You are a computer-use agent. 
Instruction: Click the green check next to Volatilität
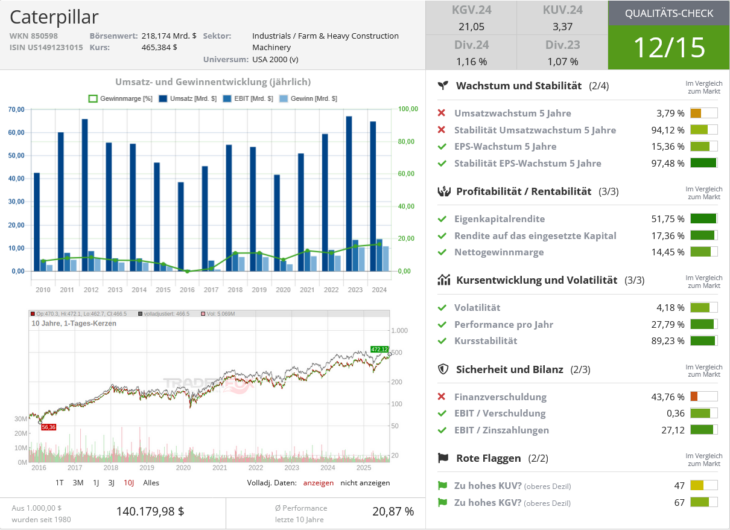point(442,307)
